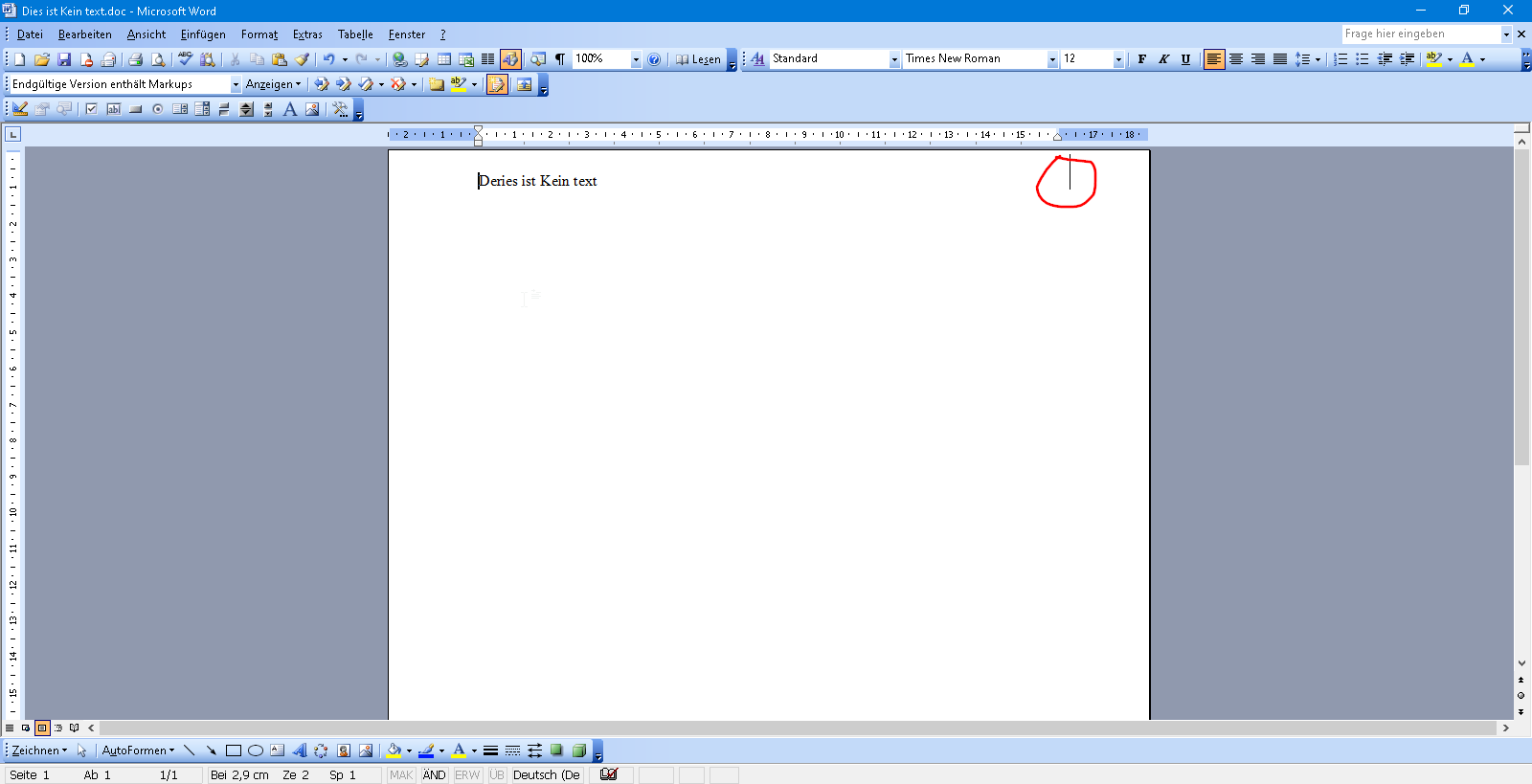
Task: Open the zoom 100% dropdown
Action: (636, 59)
